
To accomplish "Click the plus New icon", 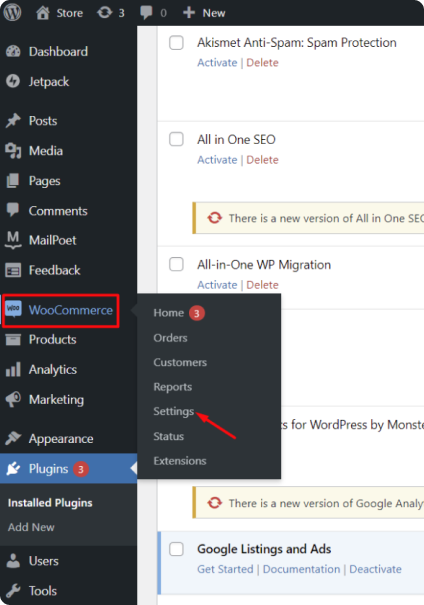I will click(189, 13).
